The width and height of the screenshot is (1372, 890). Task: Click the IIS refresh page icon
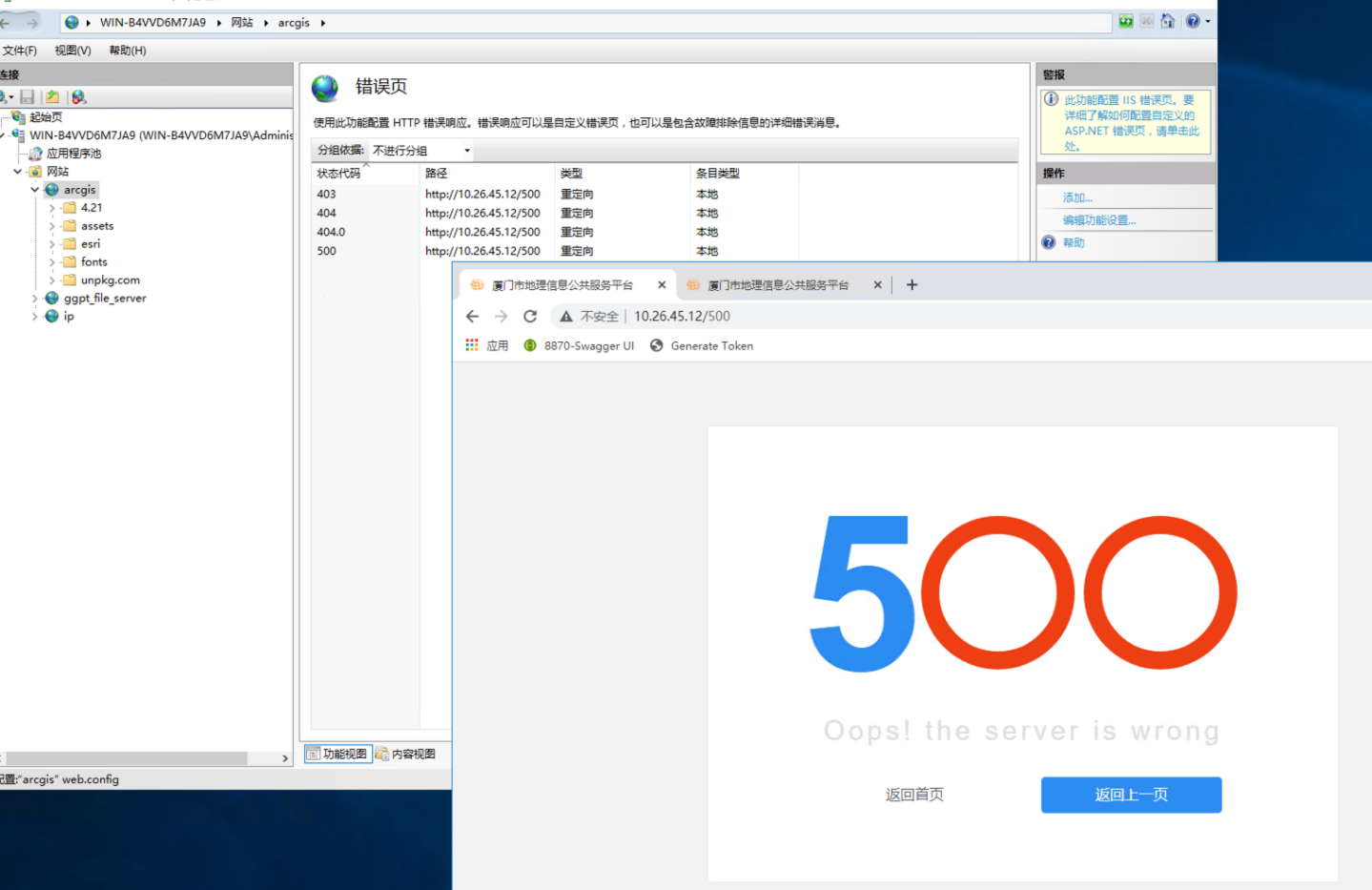1126,22
